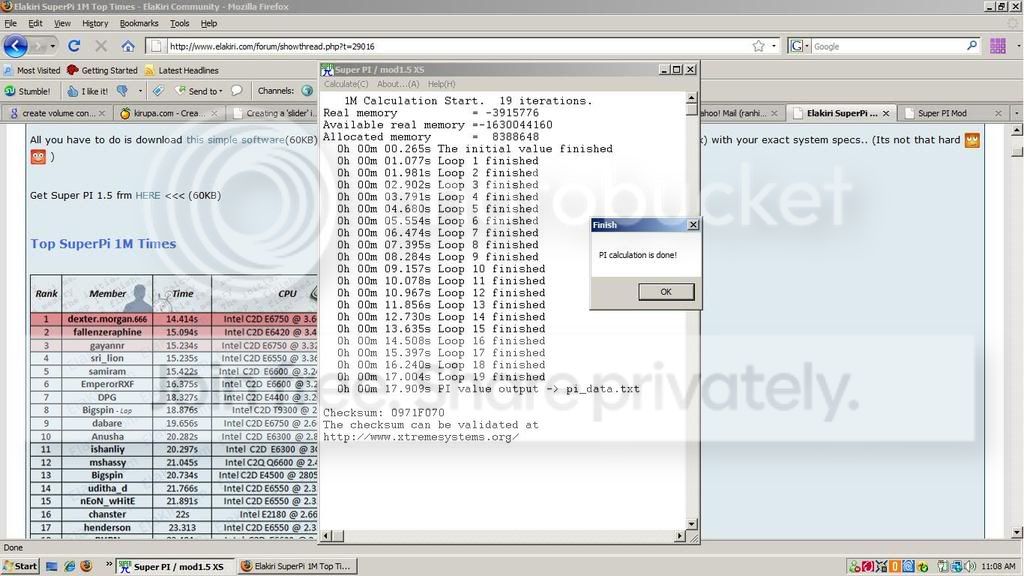Launch Firefox from quick launch
The image size is (1024, 576).
(x=86, y=566)
